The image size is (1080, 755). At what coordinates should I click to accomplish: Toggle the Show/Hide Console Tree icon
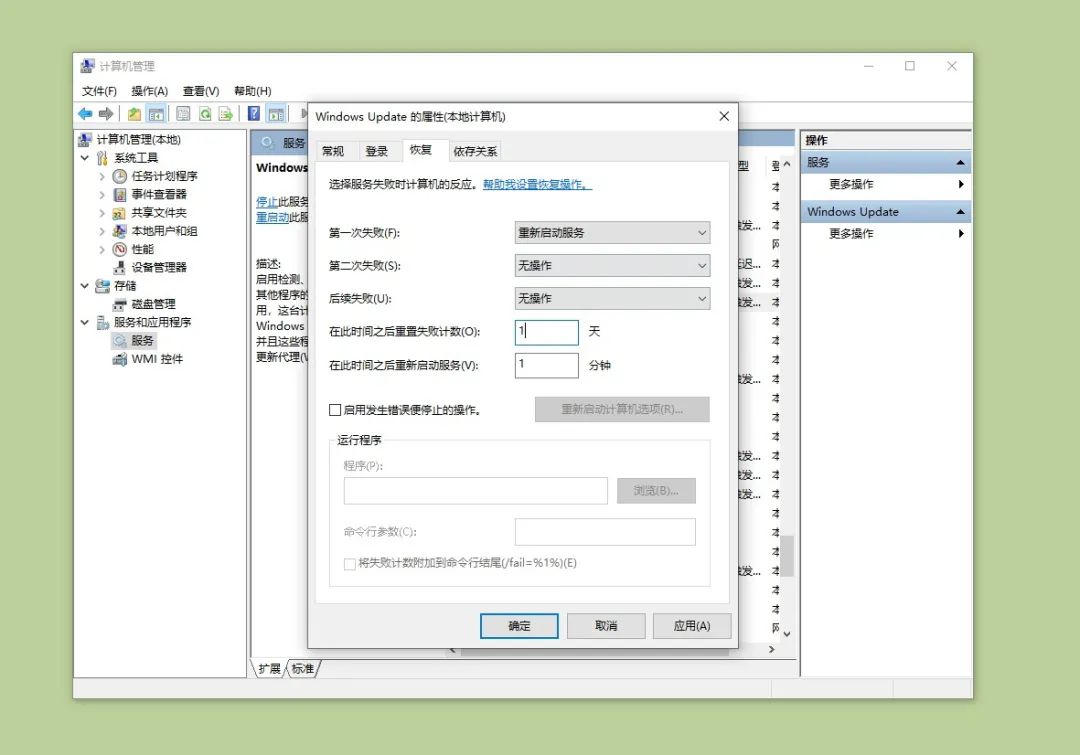click(156, 114)
